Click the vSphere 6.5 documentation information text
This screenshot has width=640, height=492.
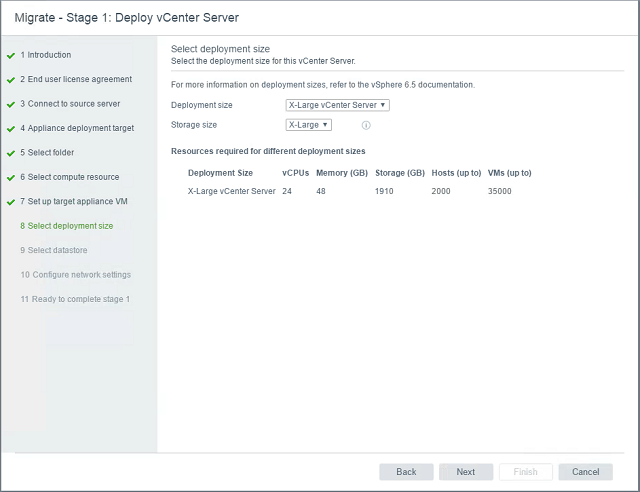pyautogui.click(x=323, y=85)
